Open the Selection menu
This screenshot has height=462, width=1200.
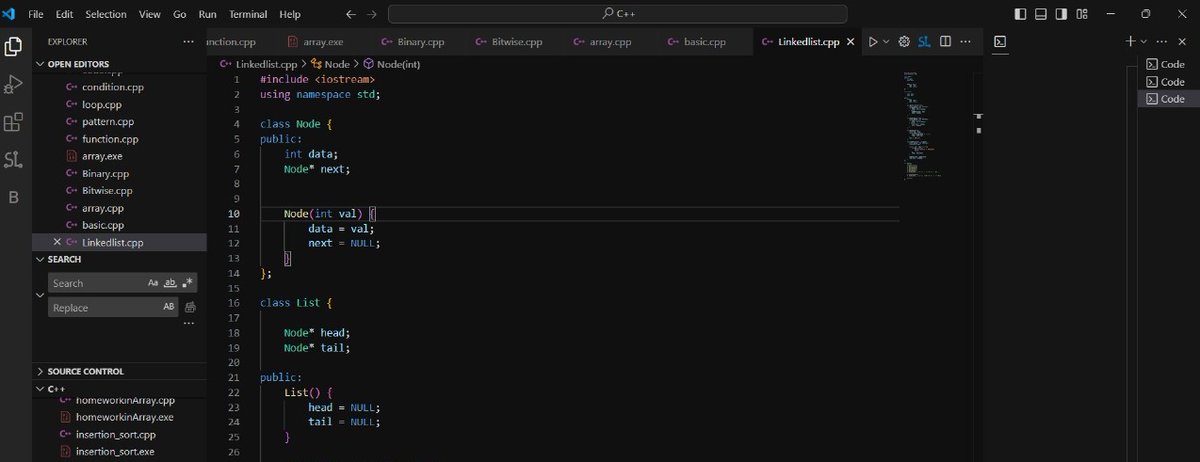click(x=106, y=15)
